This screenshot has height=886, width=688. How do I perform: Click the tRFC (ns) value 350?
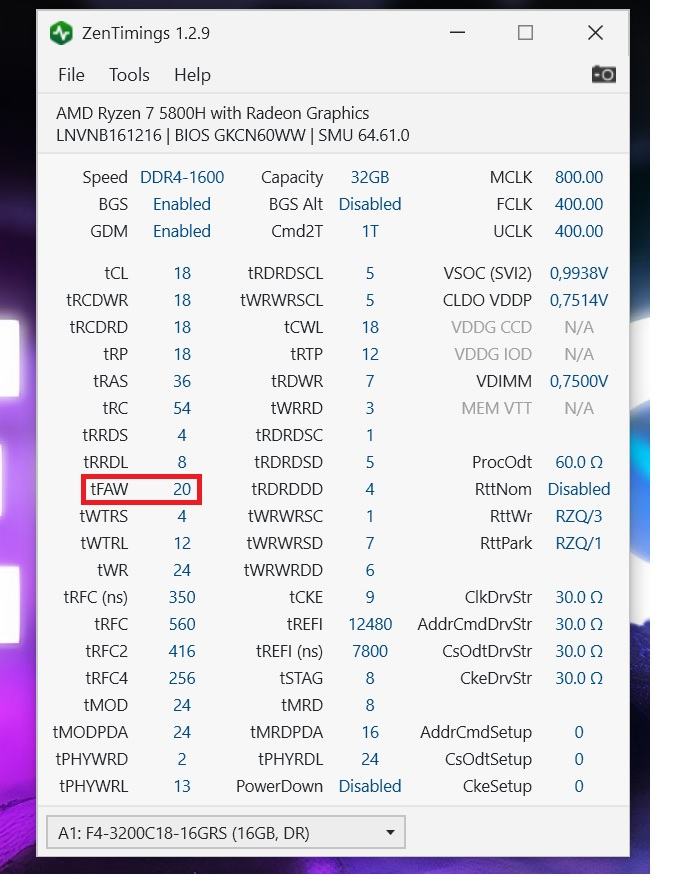point(182,597)
